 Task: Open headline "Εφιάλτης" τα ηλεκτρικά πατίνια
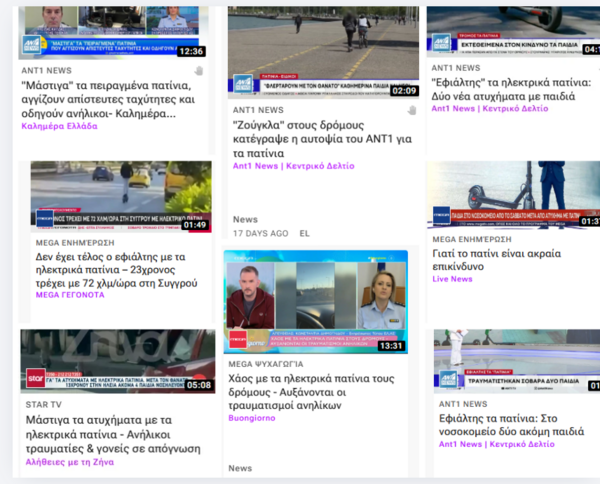(x=511, y=89)
